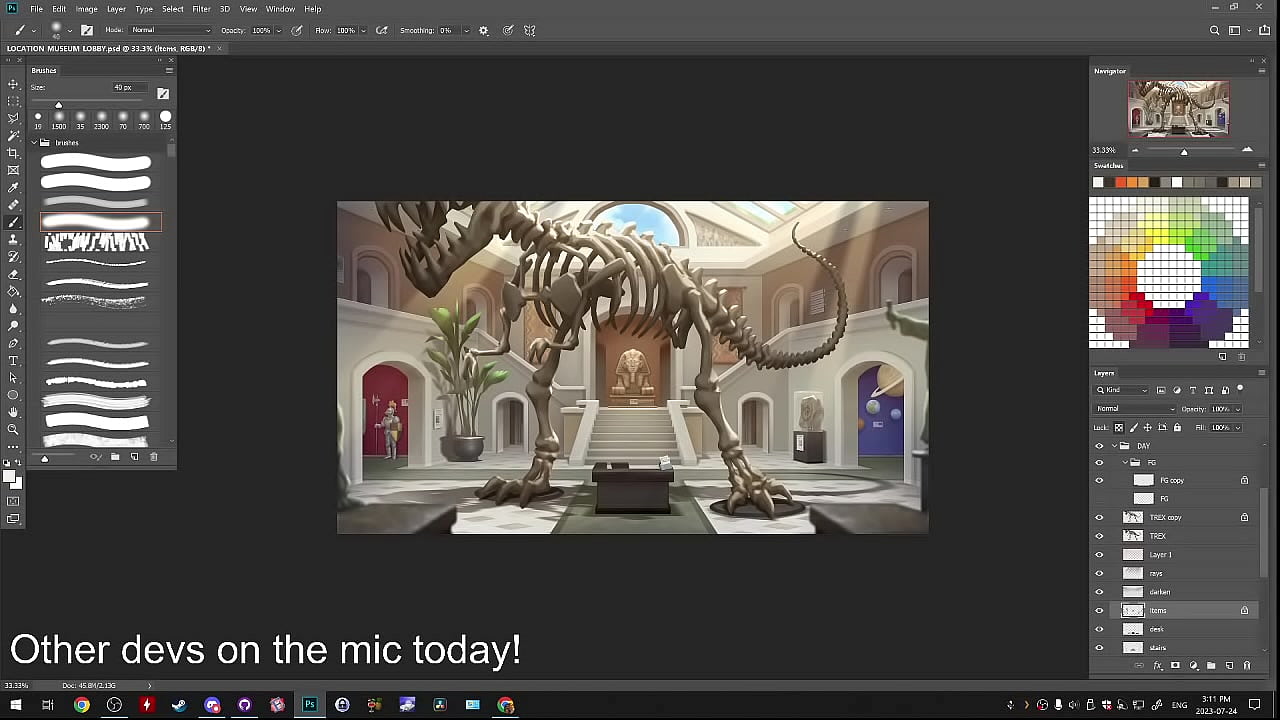Open the brush Mode dropdown in options bar
This screenshot has width=1280, height=720.
tap(170, 30)
